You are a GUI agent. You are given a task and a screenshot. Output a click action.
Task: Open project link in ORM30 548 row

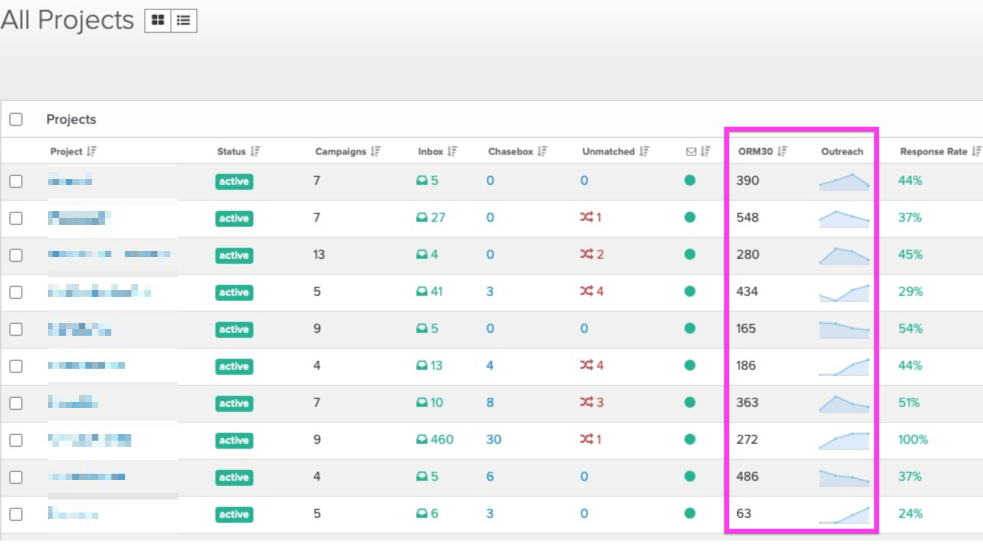tap(79, 218)
